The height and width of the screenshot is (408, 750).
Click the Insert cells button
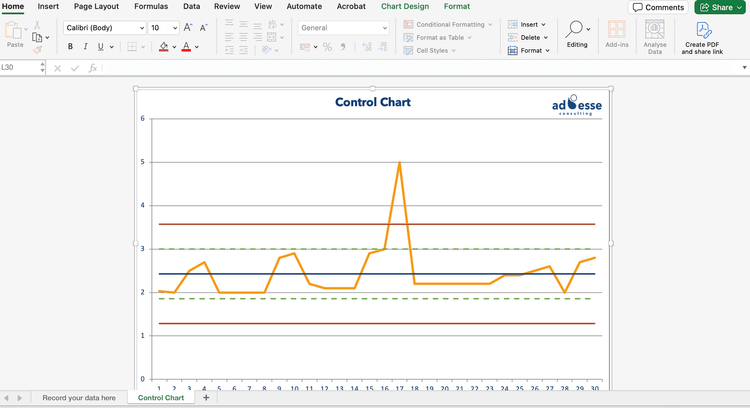(527, 24)
